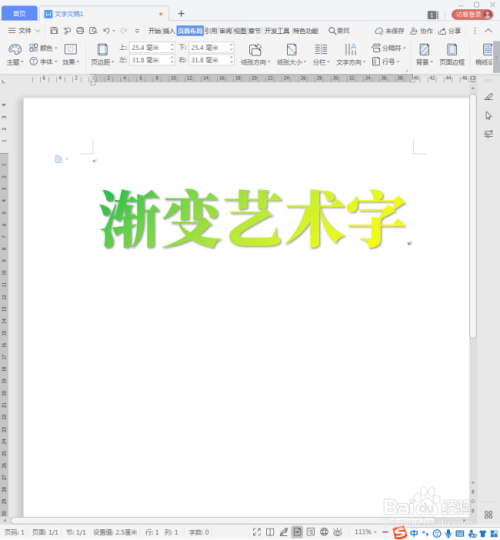This screenshot has width=500, height=540.
Task: Click the 协作 button
Action: pyautogui.click(x=421, y=31)
